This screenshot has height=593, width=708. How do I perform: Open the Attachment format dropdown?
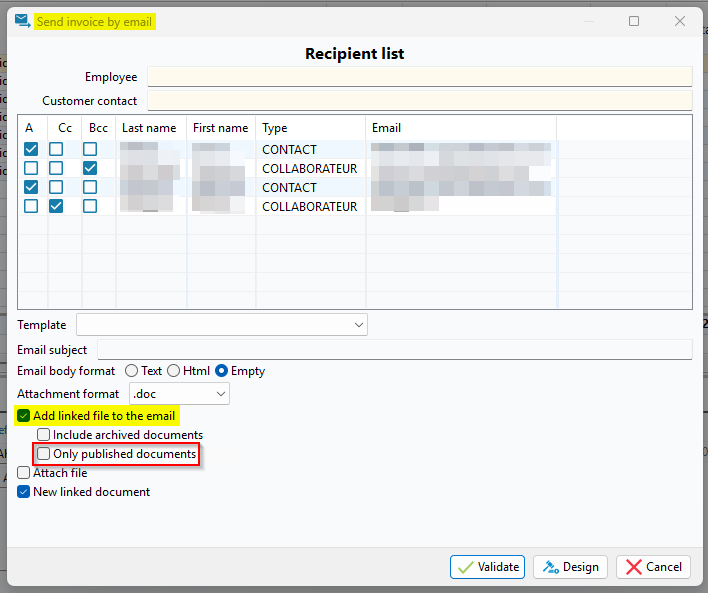click(x=219, y=395)
